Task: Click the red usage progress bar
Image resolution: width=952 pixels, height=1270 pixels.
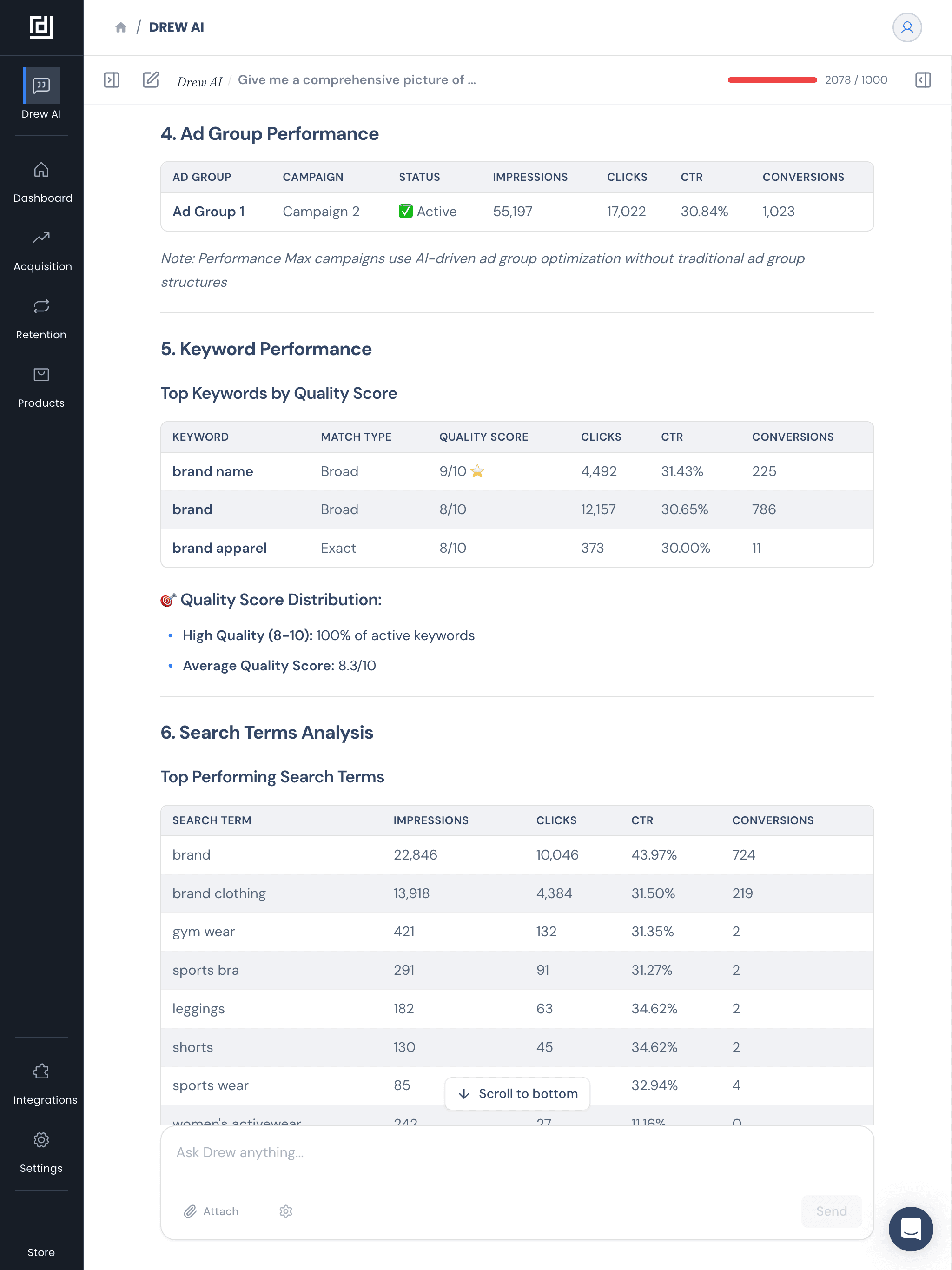Action: point(772,80)
